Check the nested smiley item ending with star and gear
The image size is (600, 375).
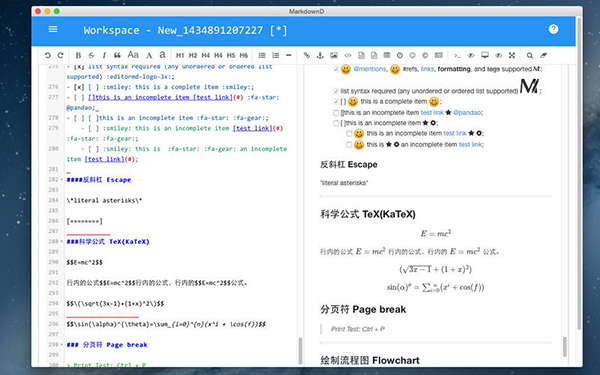(x=349, y=134)
